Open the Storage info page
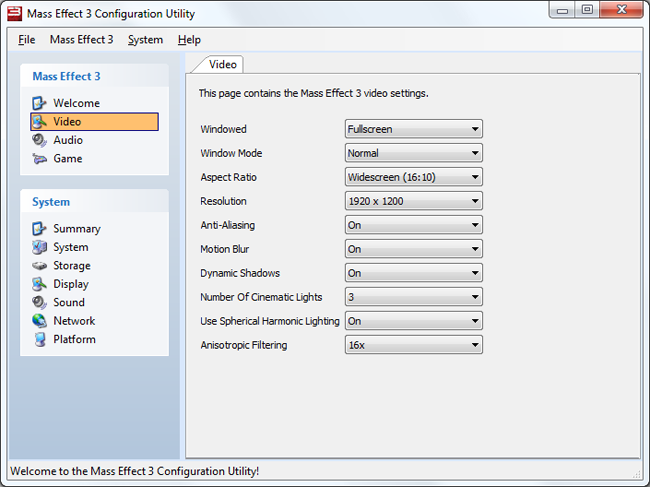The width and height of the screenshot is (650, 487). 72,266
